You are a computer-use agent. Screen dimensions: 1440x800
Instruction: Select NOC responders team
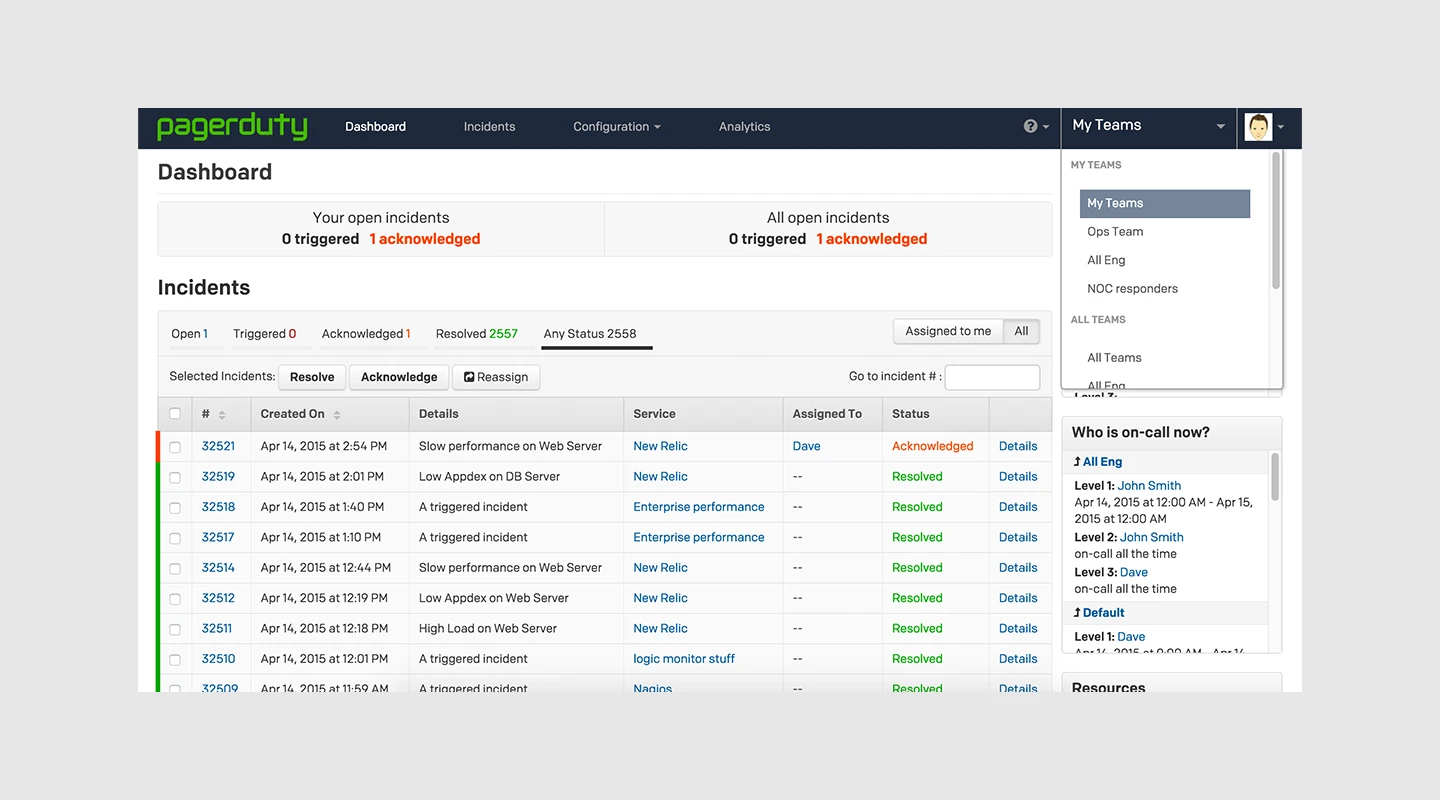(1132, 289)
